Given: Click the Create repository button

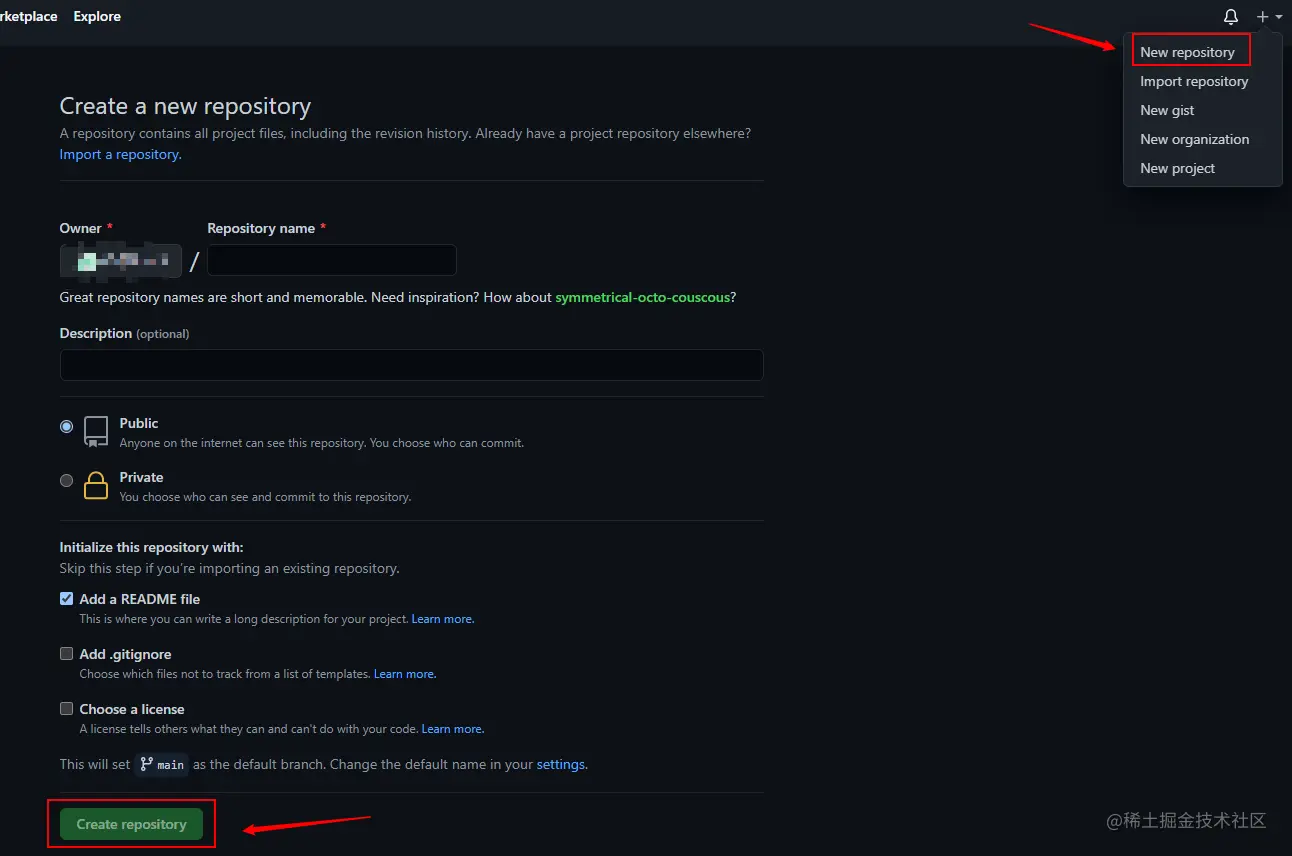Looking at the screenshot, I should pyautogui.click(x=132, y=824).
